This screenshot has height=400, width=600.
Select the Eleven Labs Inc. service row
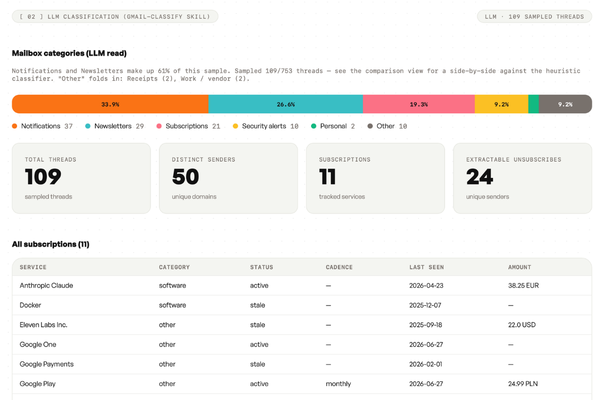pos(302,325)
